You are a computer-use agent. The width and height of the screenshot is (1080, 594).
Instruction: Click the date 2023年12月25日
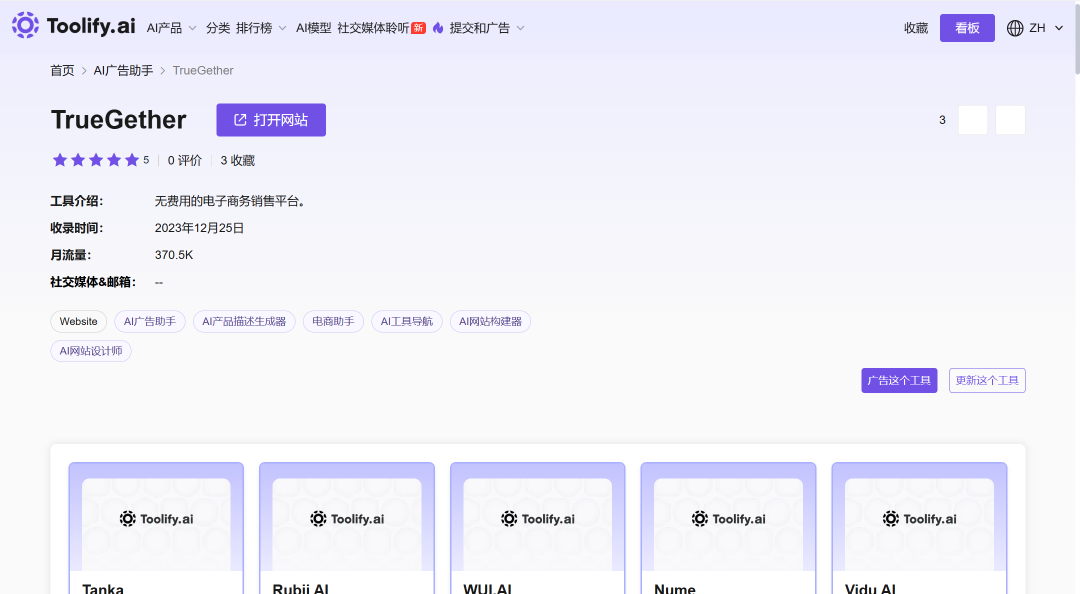[x=199, y=228]
